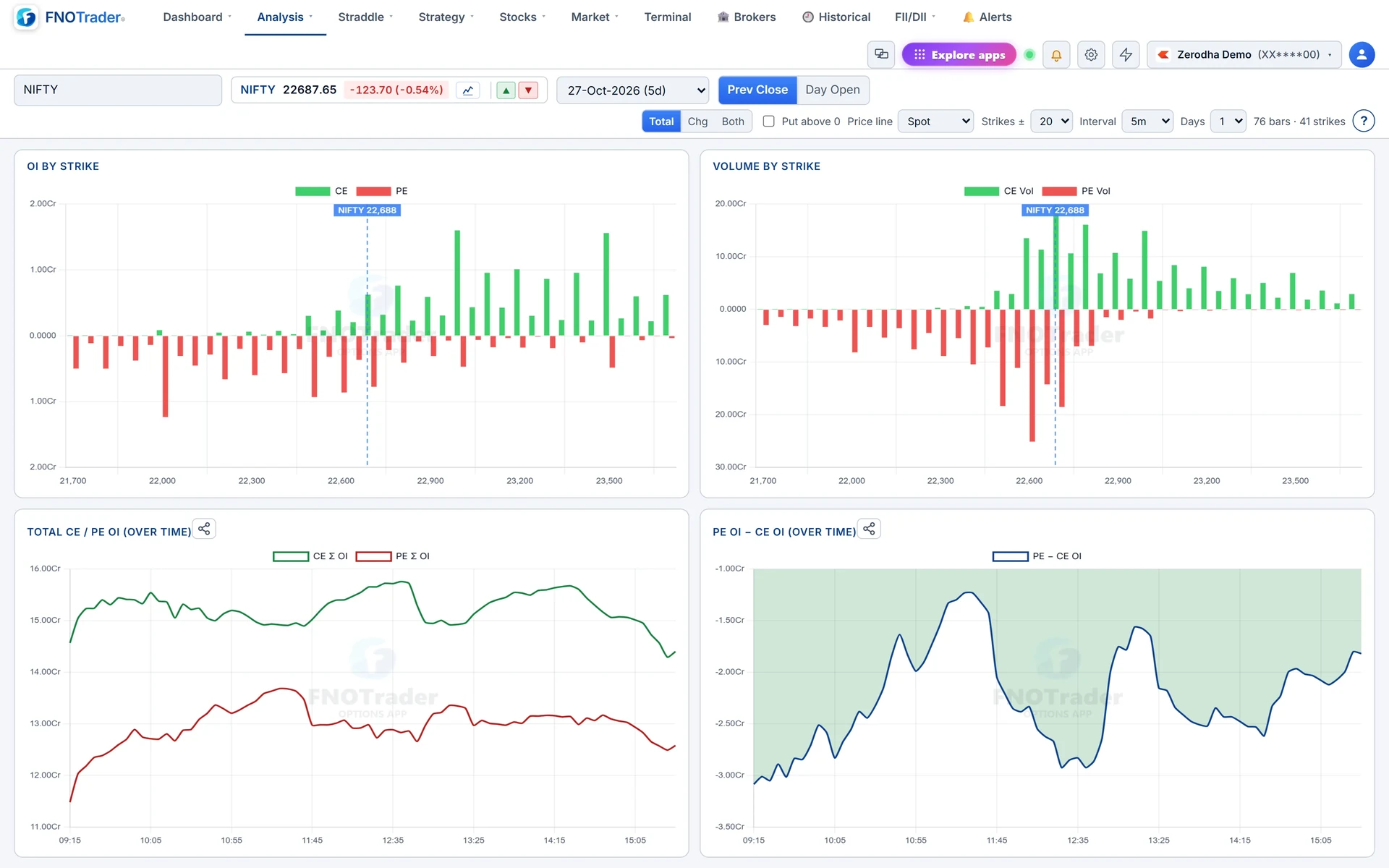Click the Alerts bell icon in navigation
The width and height of the screenshot is (1389, 868).
coord(968,17)
